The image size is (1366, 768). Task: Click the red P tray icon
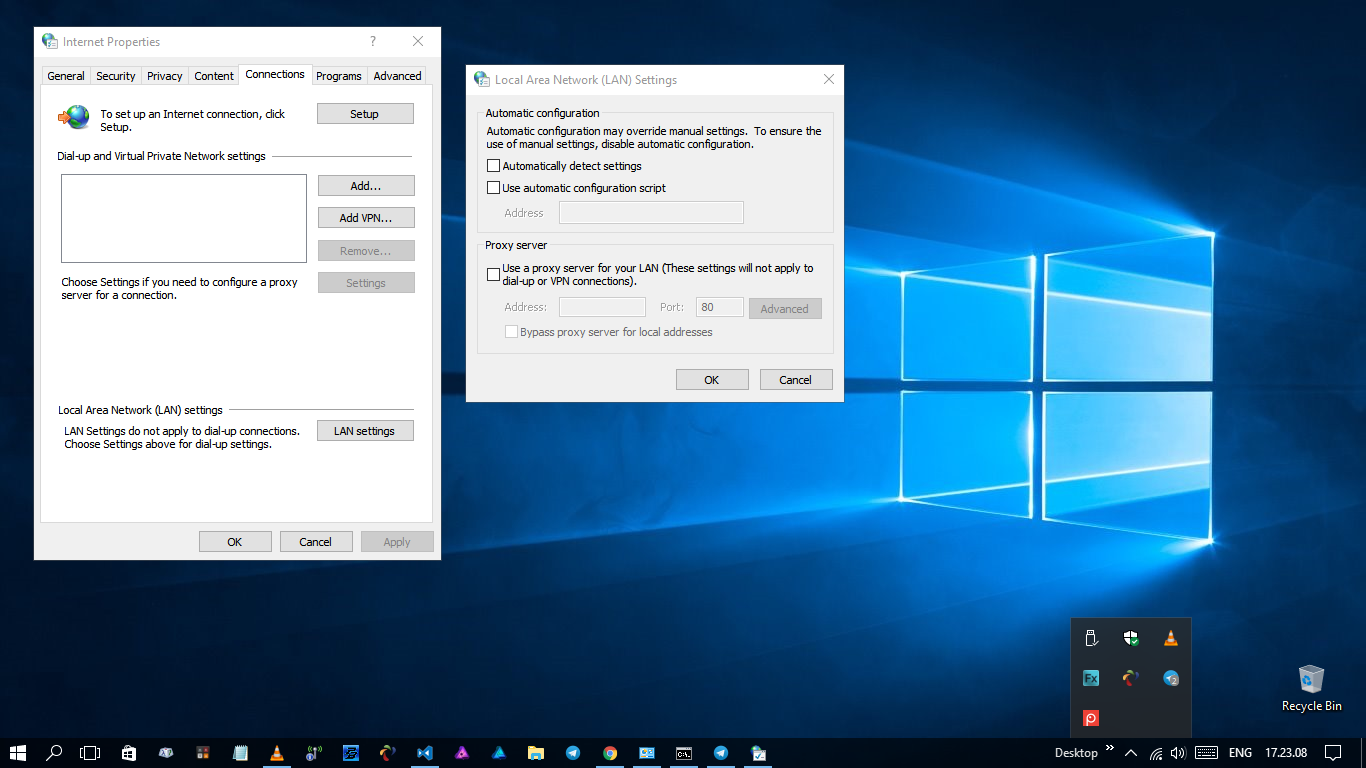coord(1091,718)
